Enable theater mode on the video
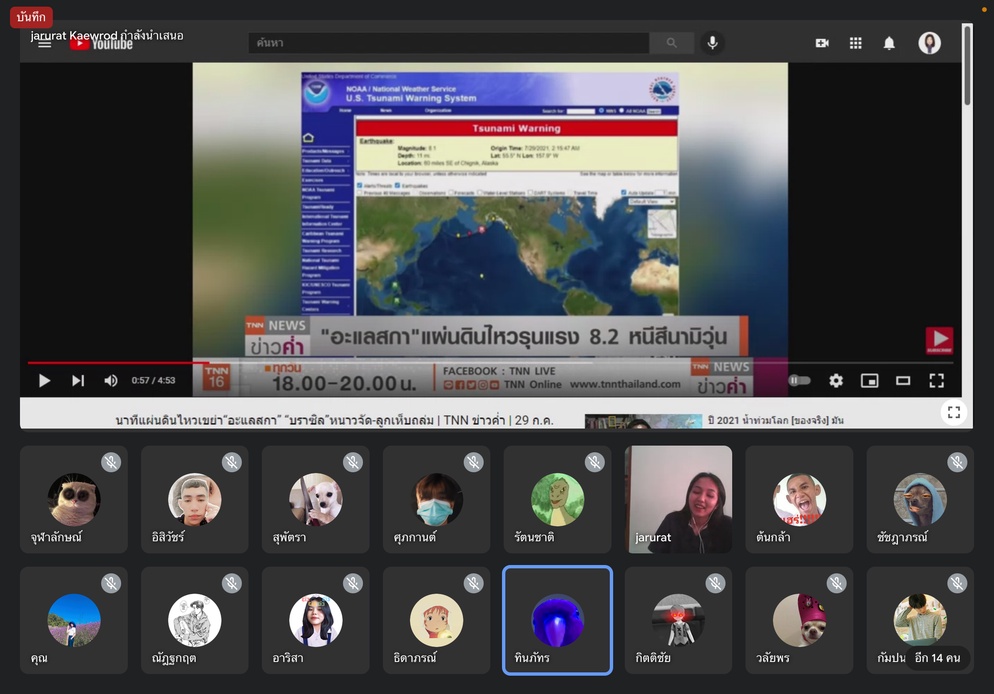The height and width of the screenshot is (694, 994). 903,380
